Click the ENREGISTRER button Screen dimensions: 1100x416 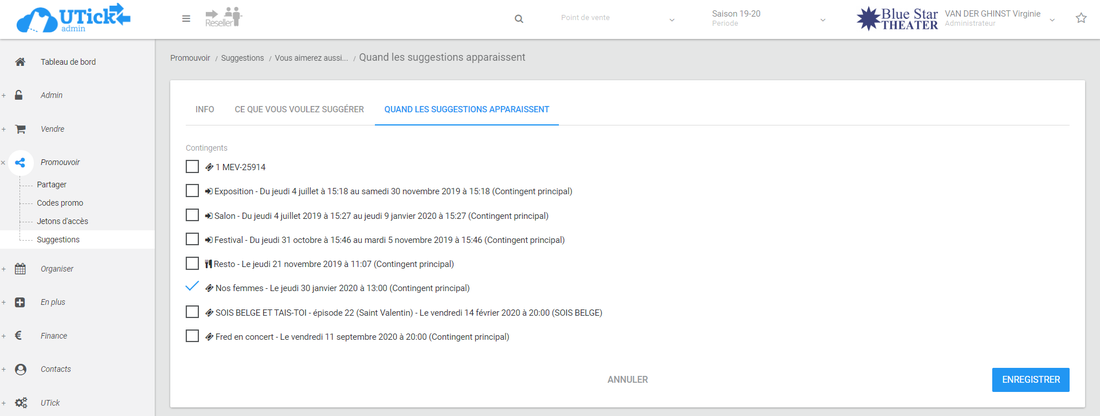1030,380
